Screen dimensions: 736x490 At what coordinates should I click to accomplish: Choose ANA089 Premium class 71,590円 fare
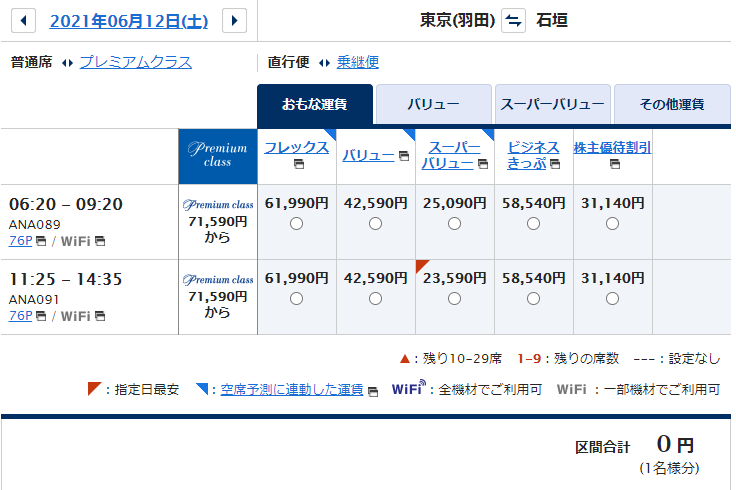218,222
